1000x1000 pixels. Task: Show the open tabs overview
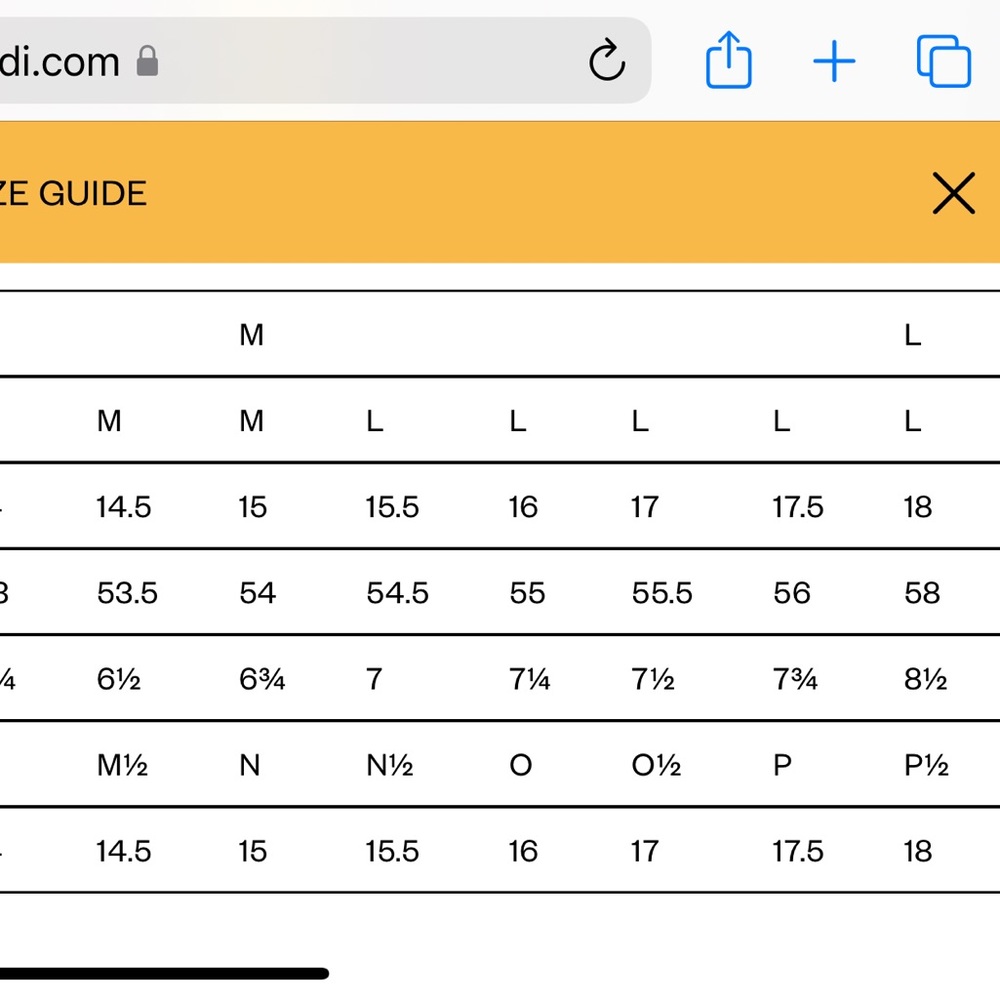[x=943, y=61]
